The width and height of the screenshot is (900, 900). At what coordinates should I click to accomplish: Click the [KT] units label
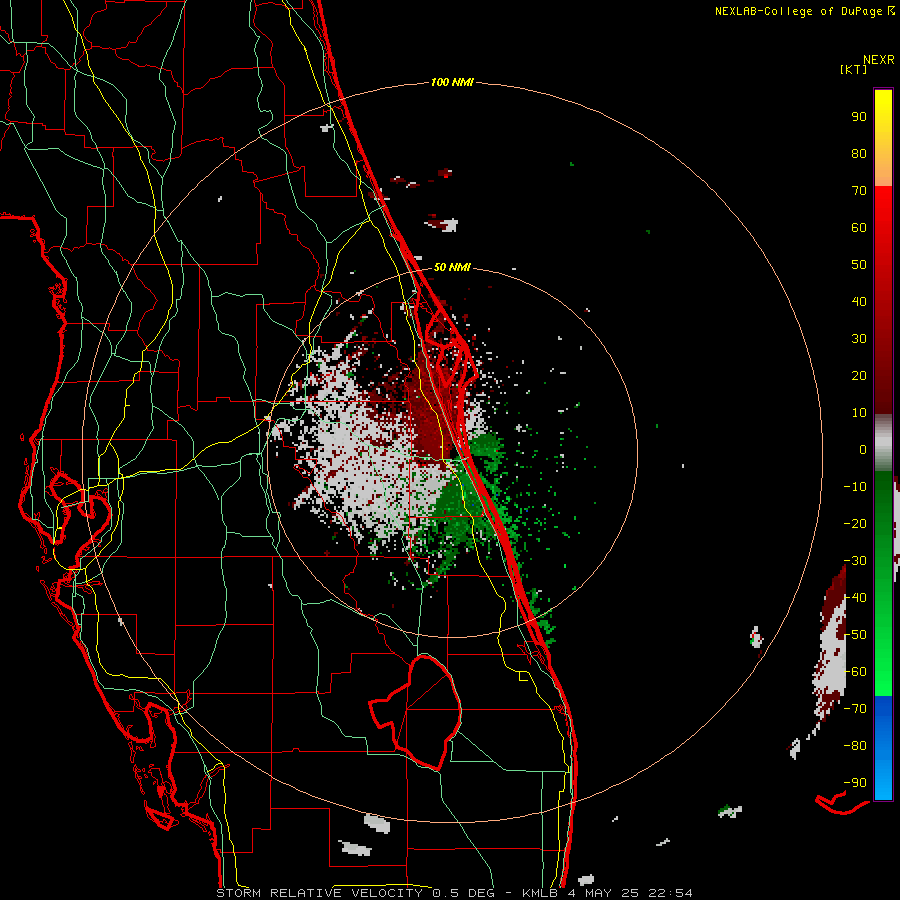(854, 69)
